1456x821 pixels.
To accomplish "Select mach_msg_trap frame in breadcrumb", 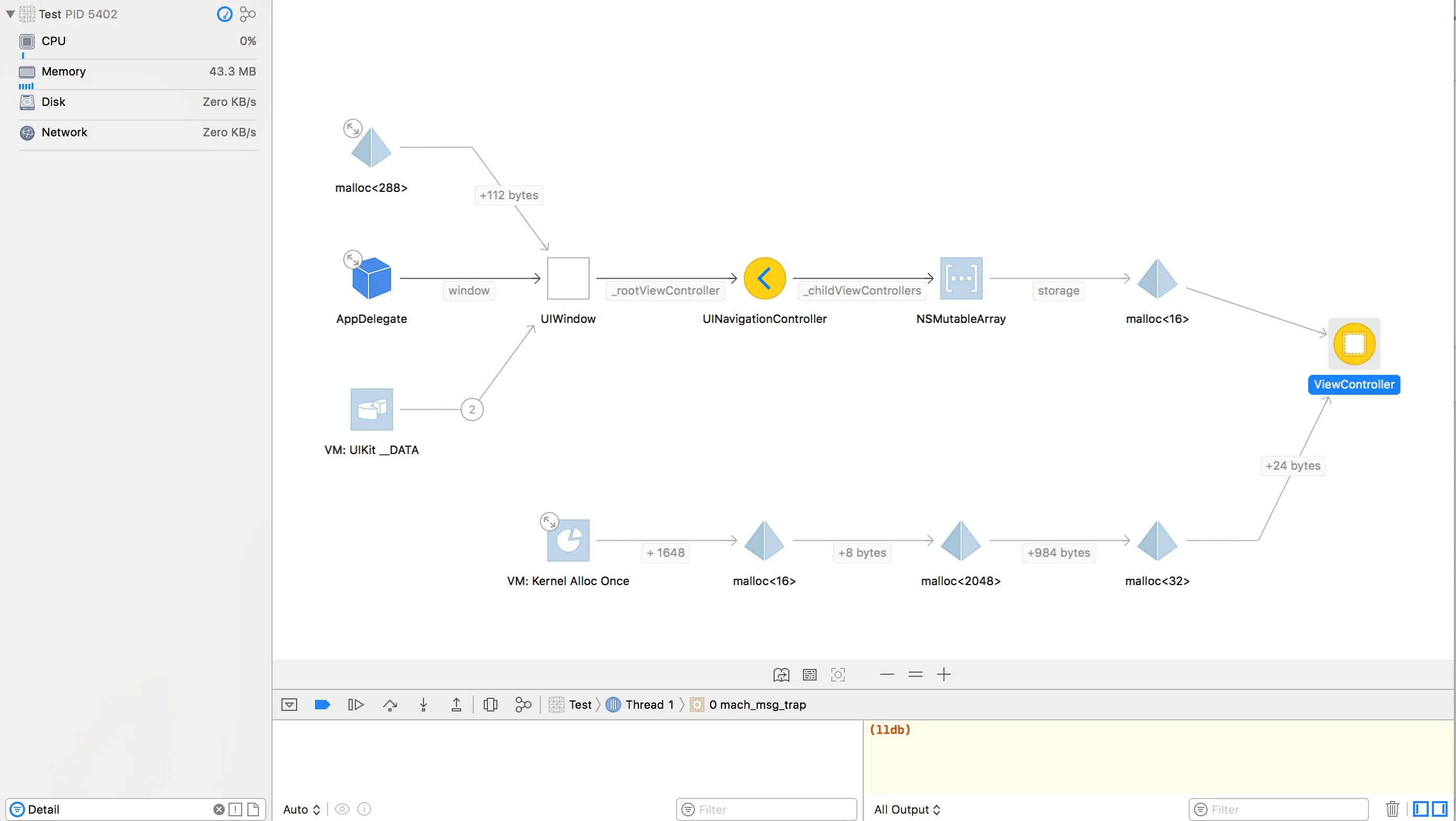I will click(756, 705).
